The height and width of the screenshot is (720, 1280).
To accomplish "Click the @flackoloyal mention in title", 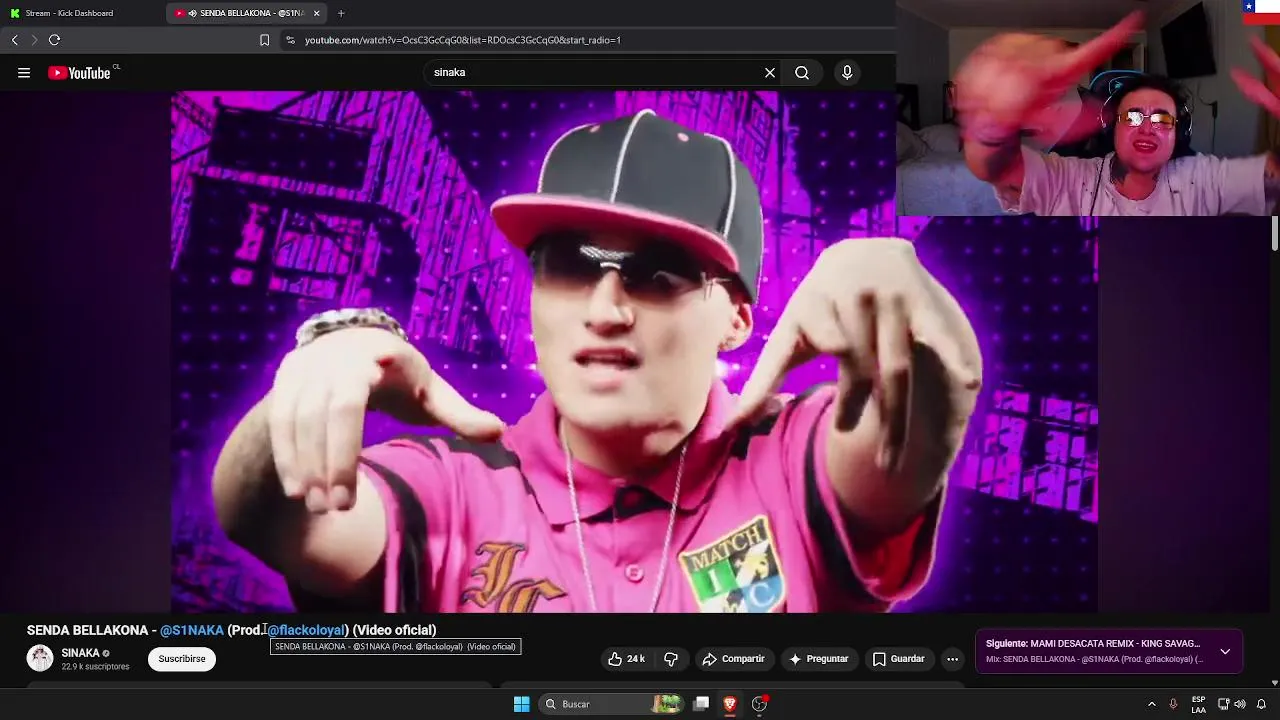I will [x=306, y=630].
